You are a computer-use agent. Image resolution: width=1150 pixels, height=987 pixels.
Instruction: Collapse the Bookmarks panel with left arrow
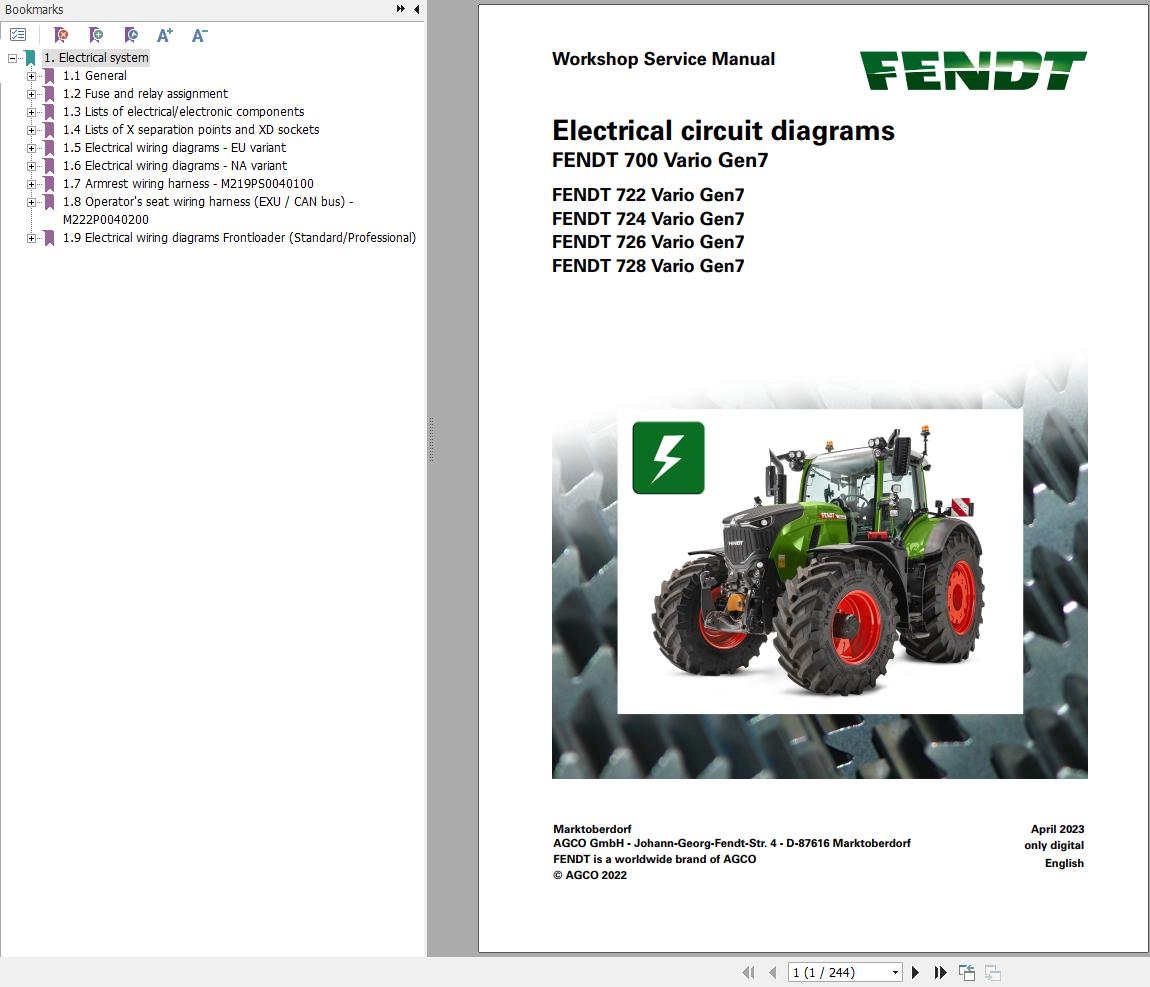click(417, 9)
